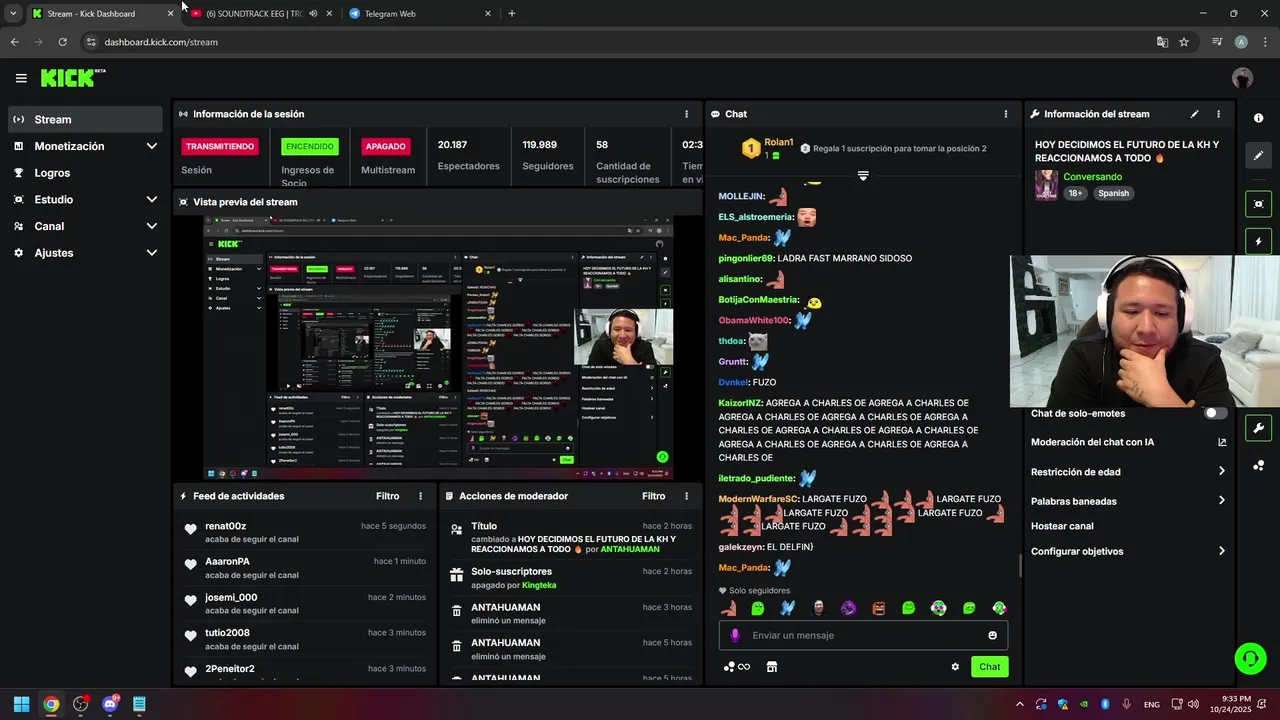
Task: Open Filtro in Feed de actividades
Action: (x=387, y=496)
